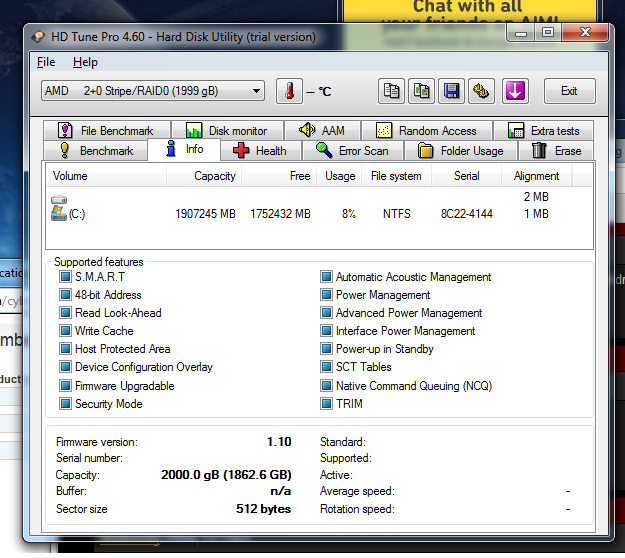Click the save screenshot floppy disk icon
This screenshot has height=558, width=625.
(451, 91)
